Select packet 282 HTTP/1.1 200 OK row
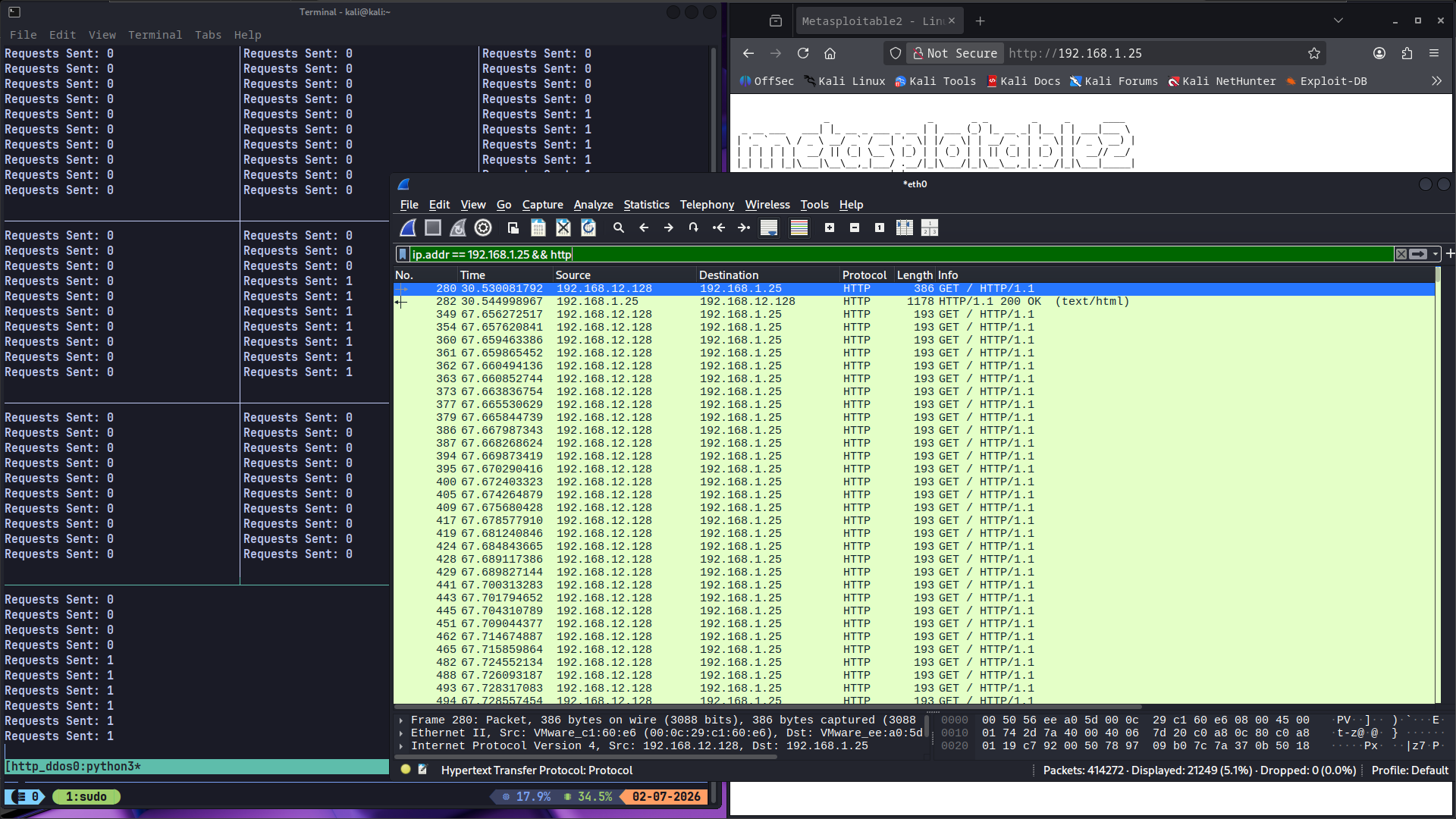 pyautogui.click(x=915, y=302)
